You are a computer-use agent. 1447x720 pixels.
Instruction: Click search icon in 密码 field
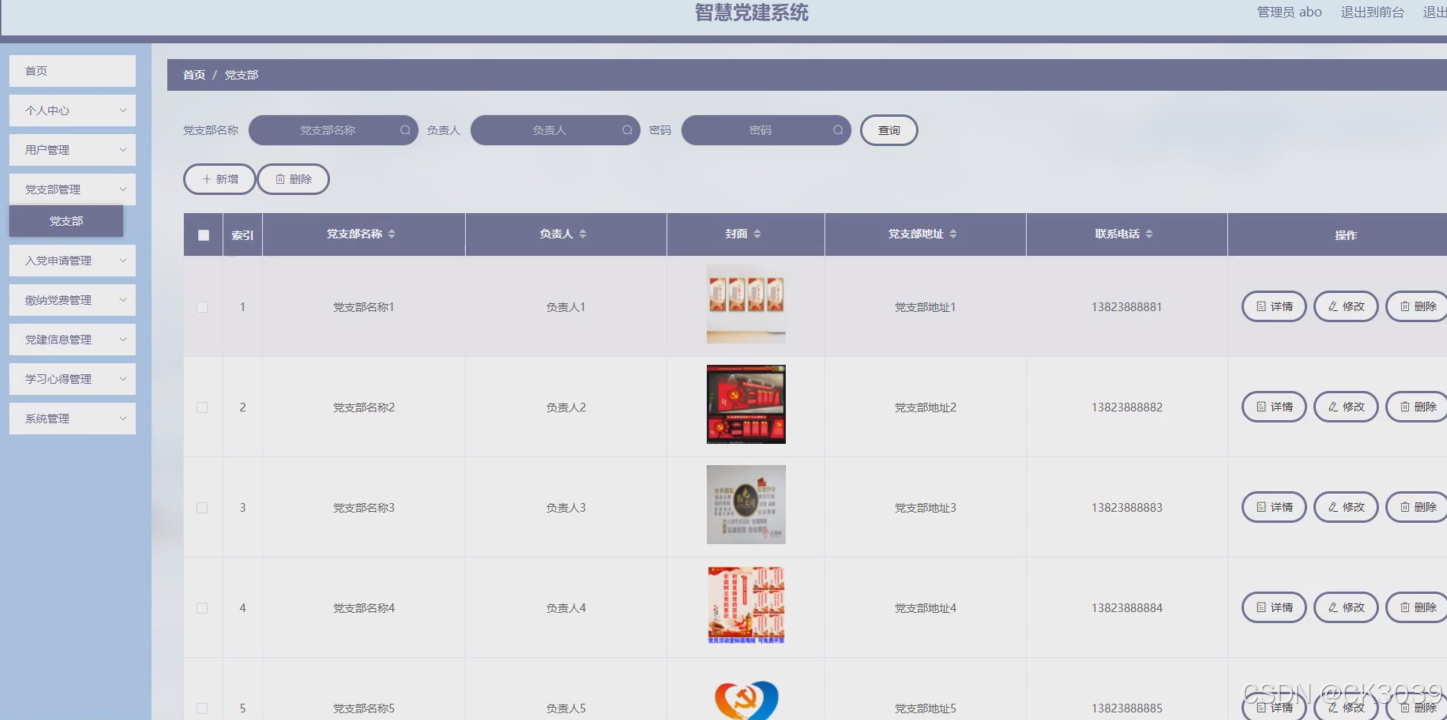(x=838, y=130)
